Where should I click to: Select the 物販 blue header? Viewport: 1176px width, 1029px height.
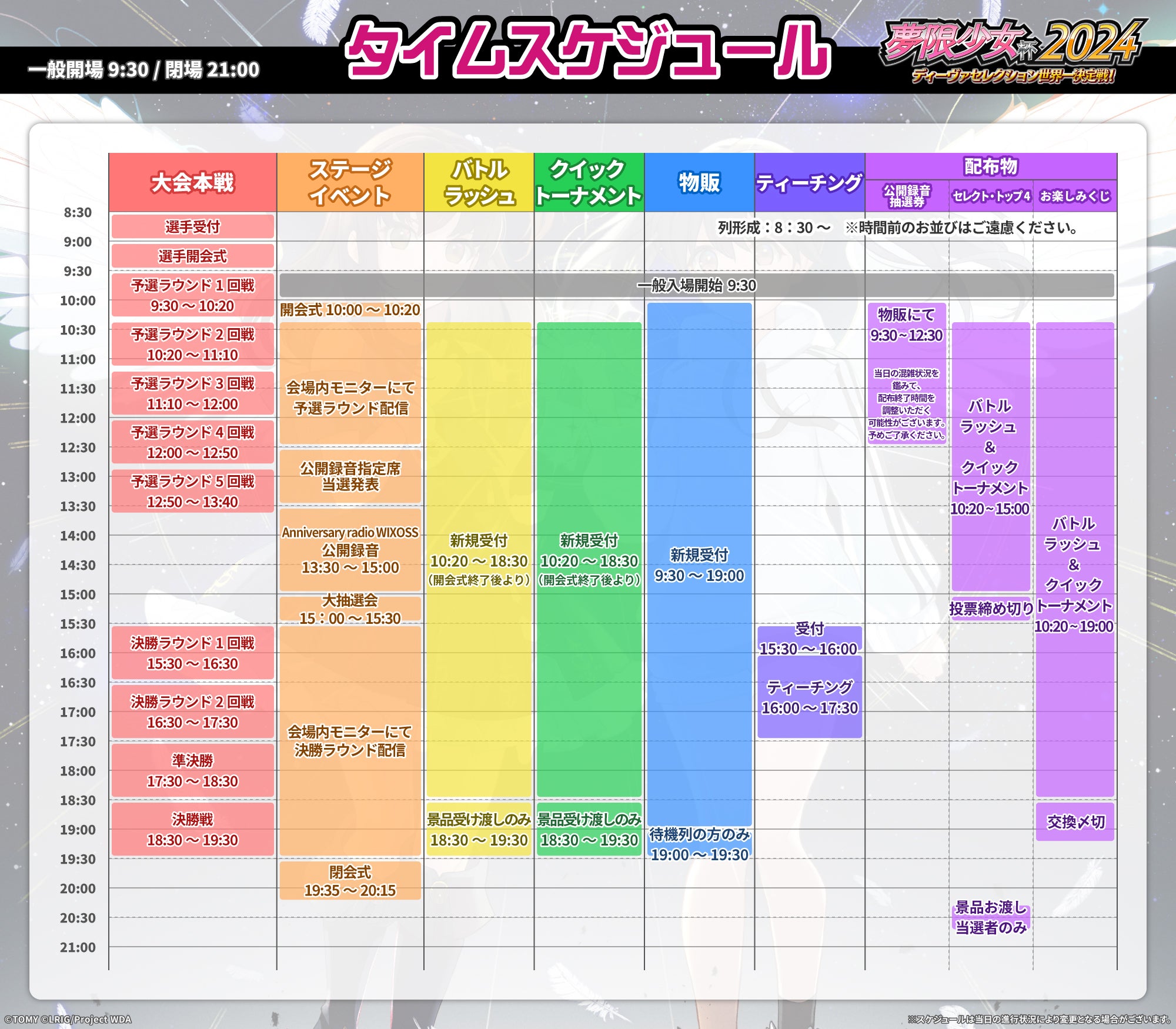click(699, 182)
